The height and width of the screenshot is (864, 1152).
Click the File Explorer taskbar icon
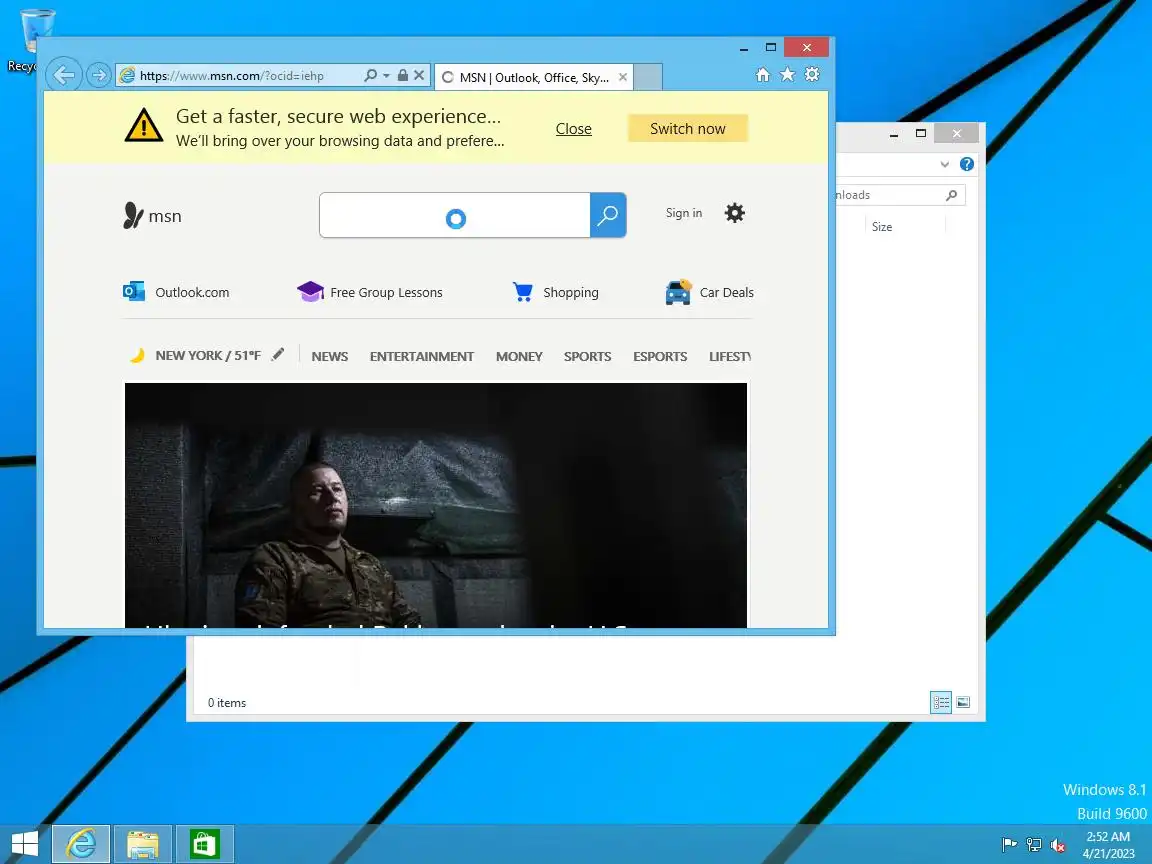pyautogui.click(x=143, y=844)
